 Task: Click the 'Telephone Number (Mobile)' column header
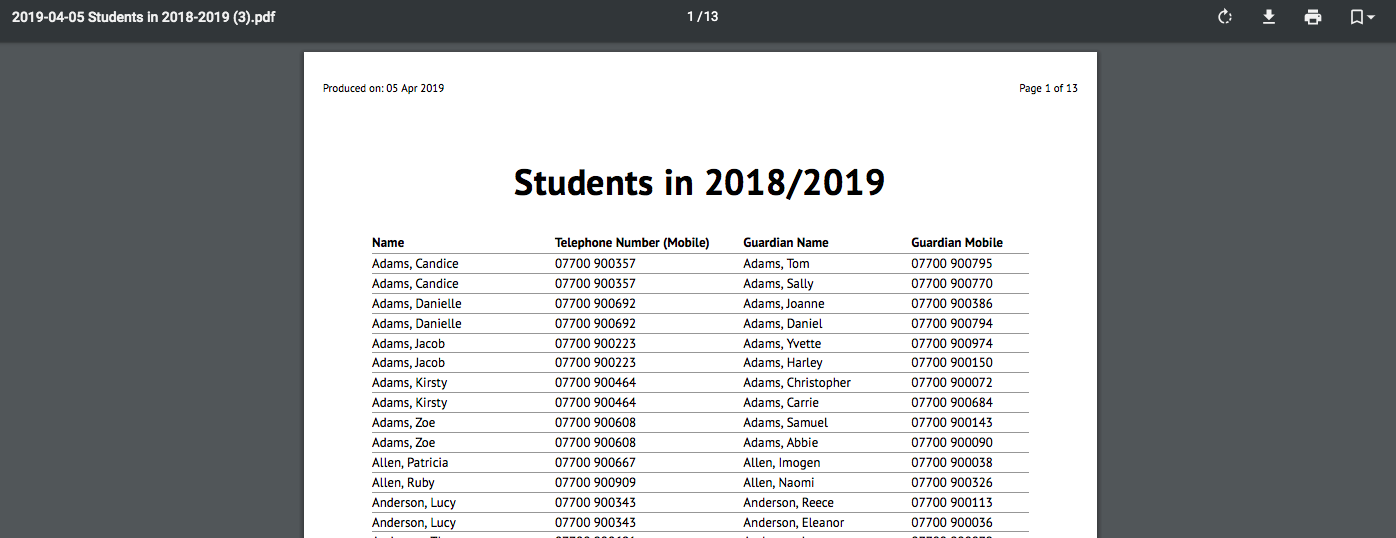tap(631, 243)
